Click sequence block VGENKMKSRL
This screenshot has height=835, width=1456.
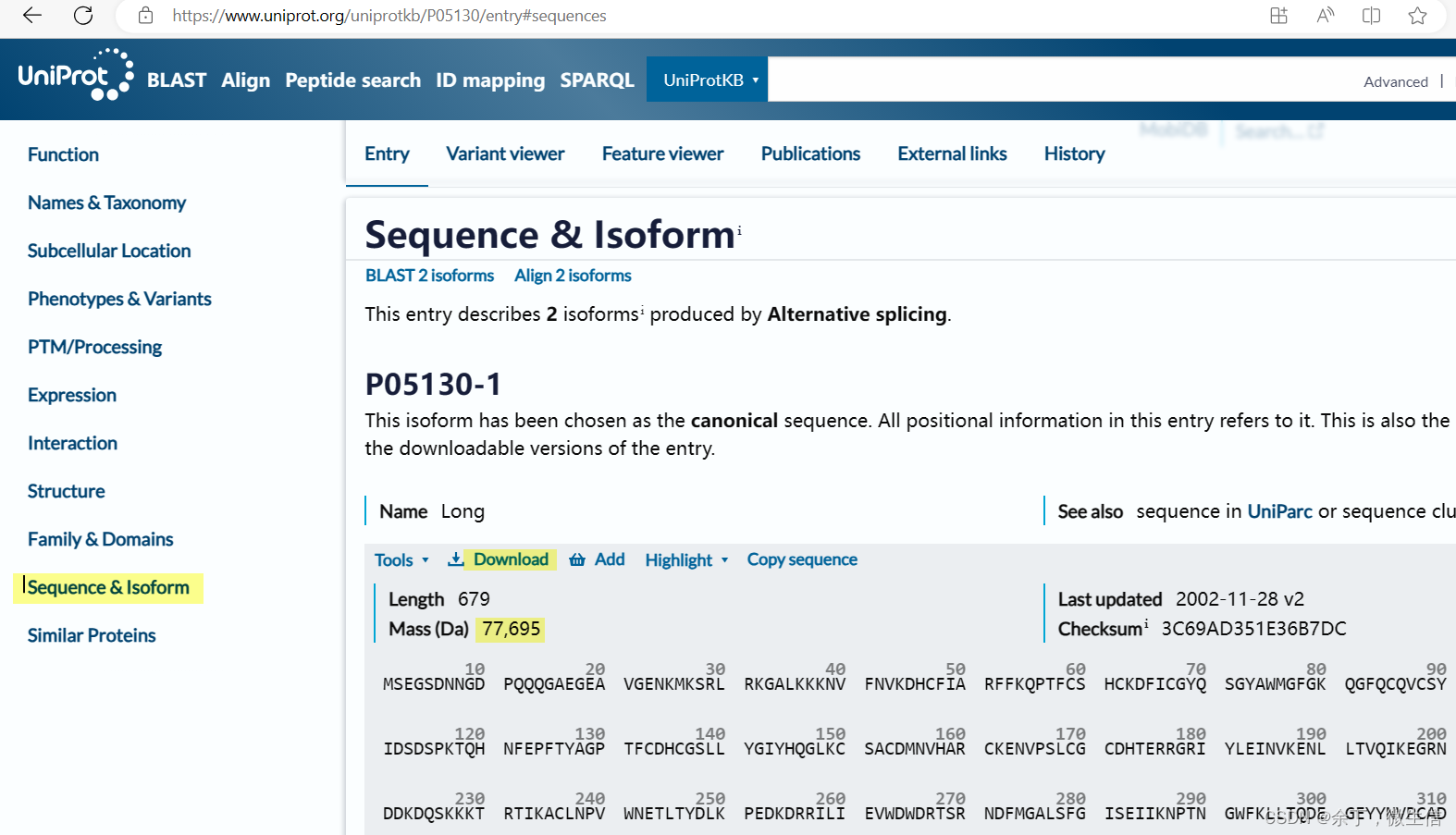(674, 684)
